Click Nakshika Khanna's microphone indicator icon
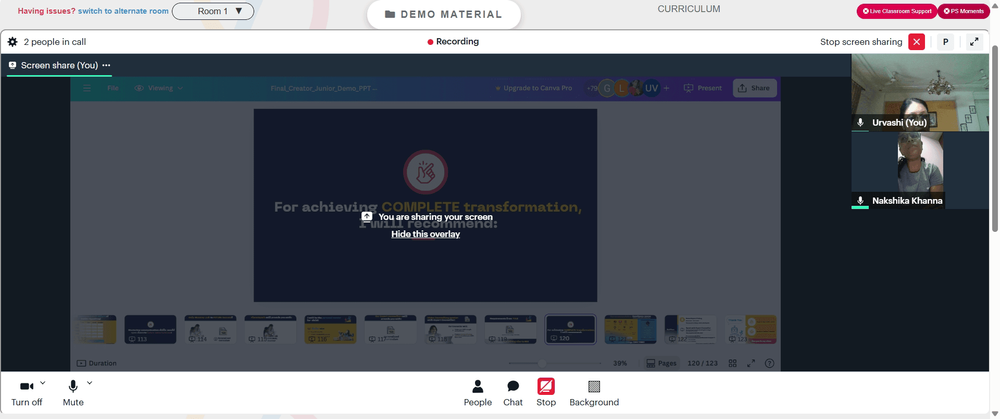The height and width of the screenshot is (419, 1000). pos(860,200)
